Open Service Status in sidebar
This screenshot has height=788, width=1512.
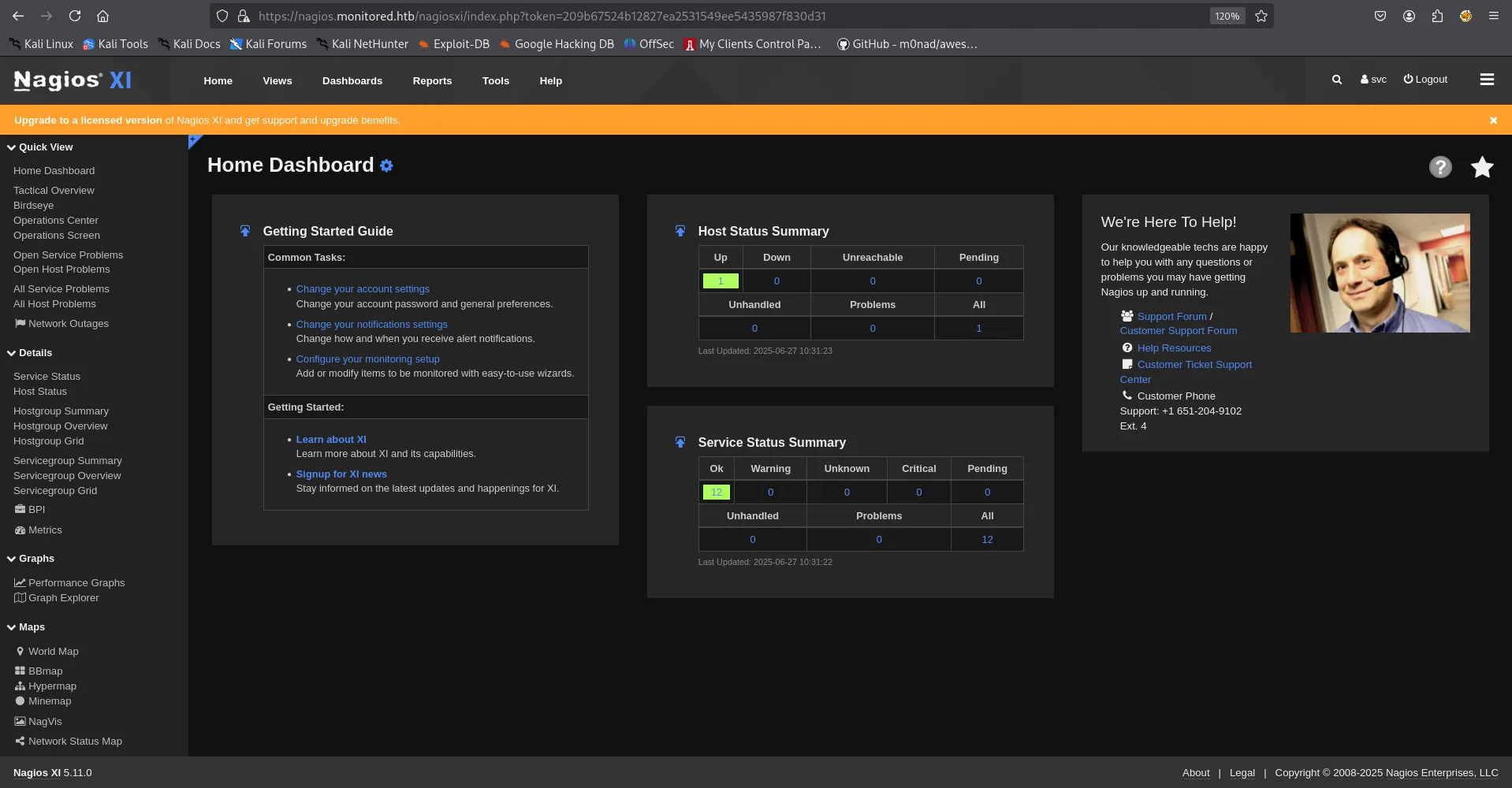[x=47, y=377]
